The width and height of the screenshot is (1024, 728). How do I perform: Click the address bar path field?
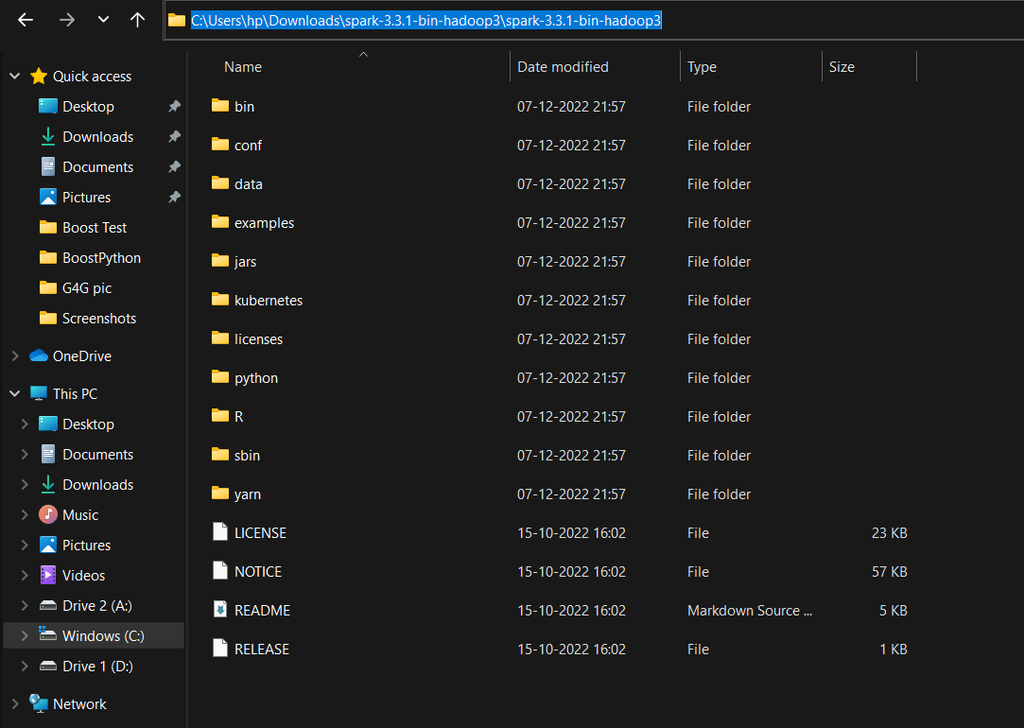(x=594, y=20)
